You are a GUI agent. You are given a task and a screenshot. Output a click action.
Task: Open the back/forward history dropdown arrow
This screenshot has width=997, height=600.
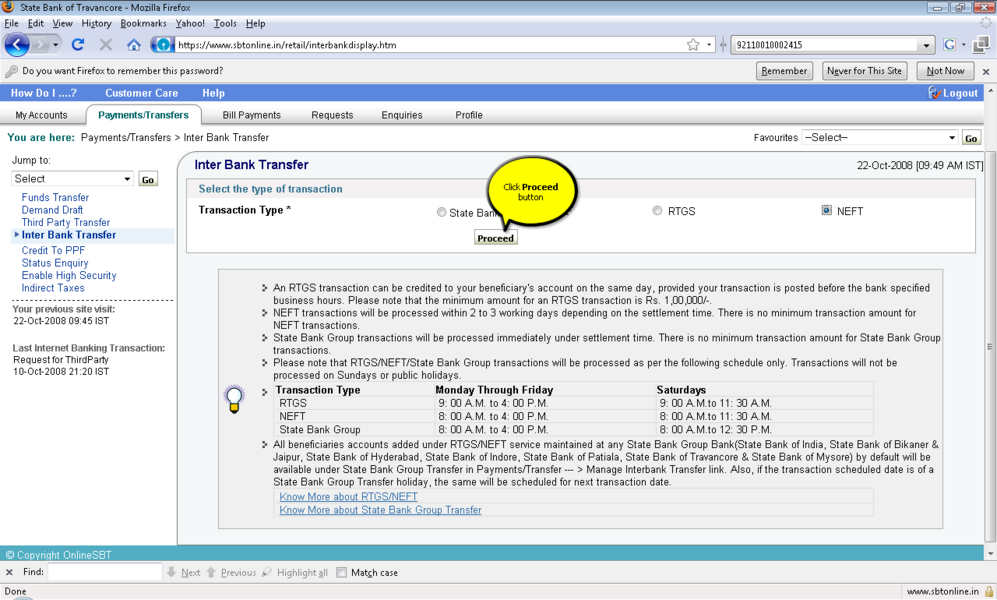click(56, 45)
